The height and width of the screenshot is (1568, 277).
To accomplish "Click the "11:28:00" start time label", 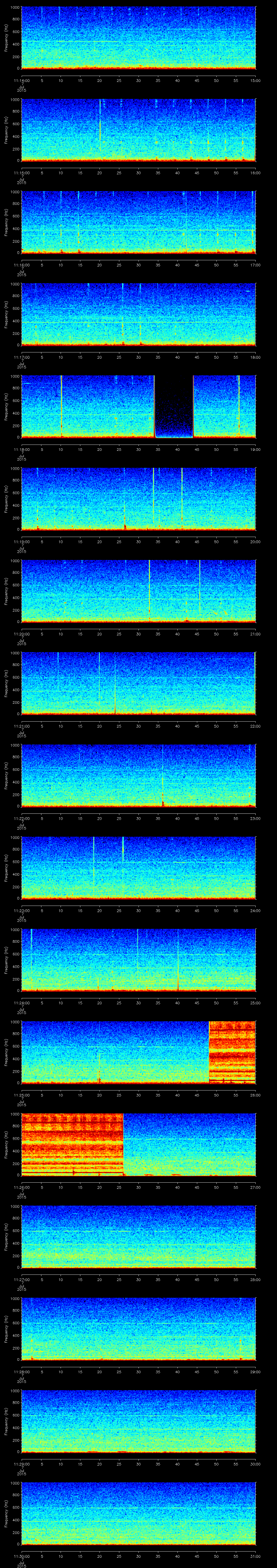I will click(x=21, y=1372).
